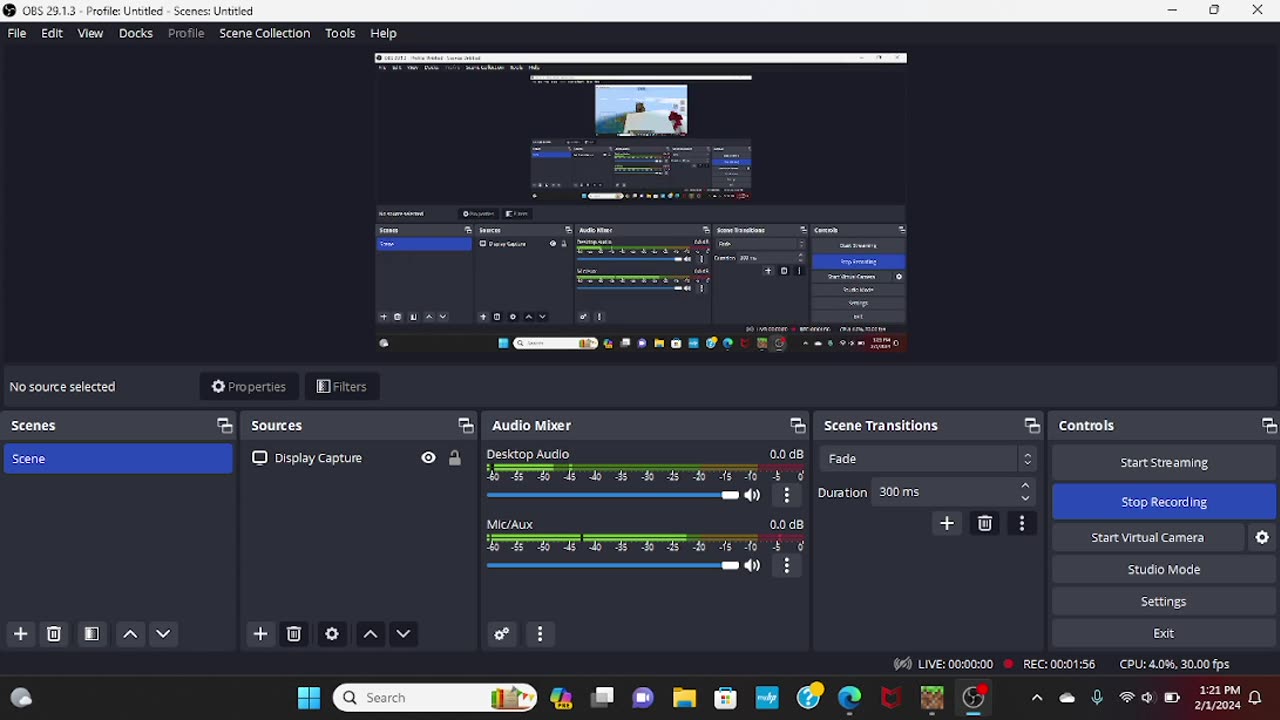Adjust Mic/Aux volume slider
Image resolution: width=1280 pixels, height=720 pixels.
coord(613,566)
